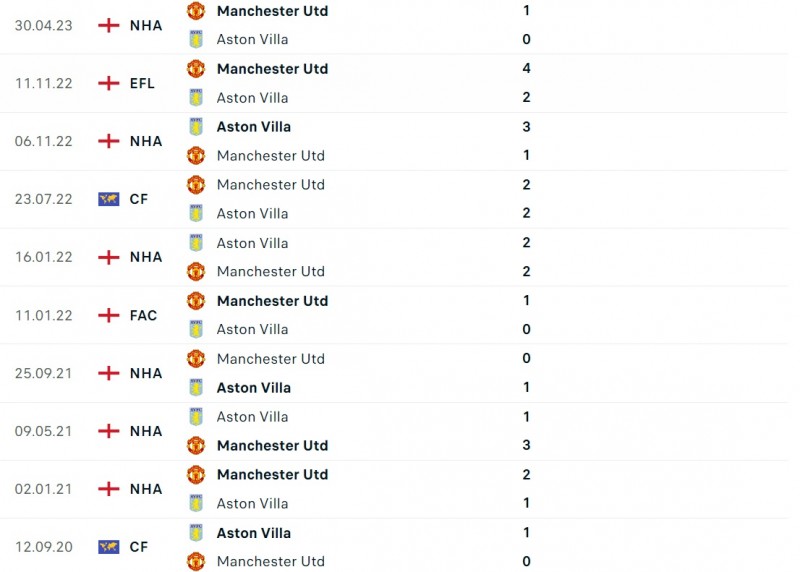Select the FAC competition label
This screenshot has width=800, height=572.
pyautogui.click(x=143, y=315)
